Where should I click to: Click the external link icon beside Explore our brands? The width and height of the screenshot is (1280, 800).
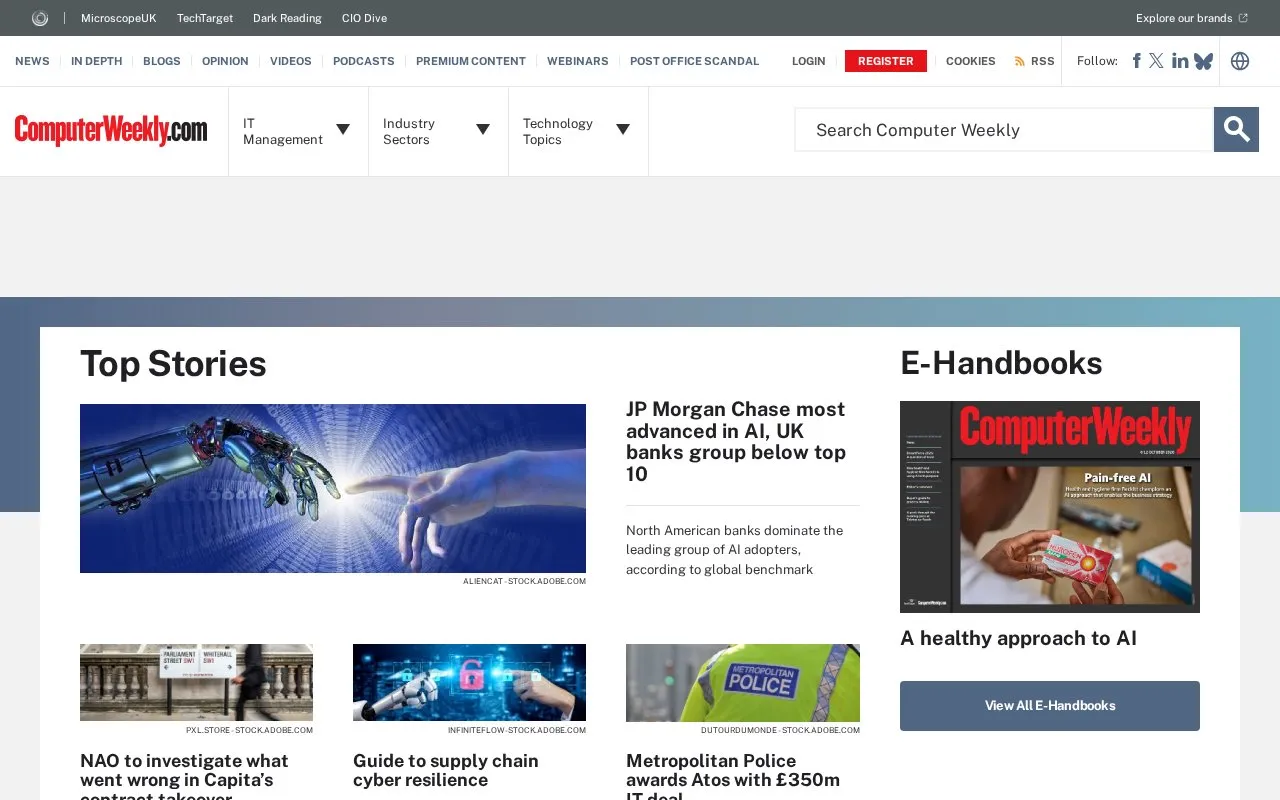1243,18
